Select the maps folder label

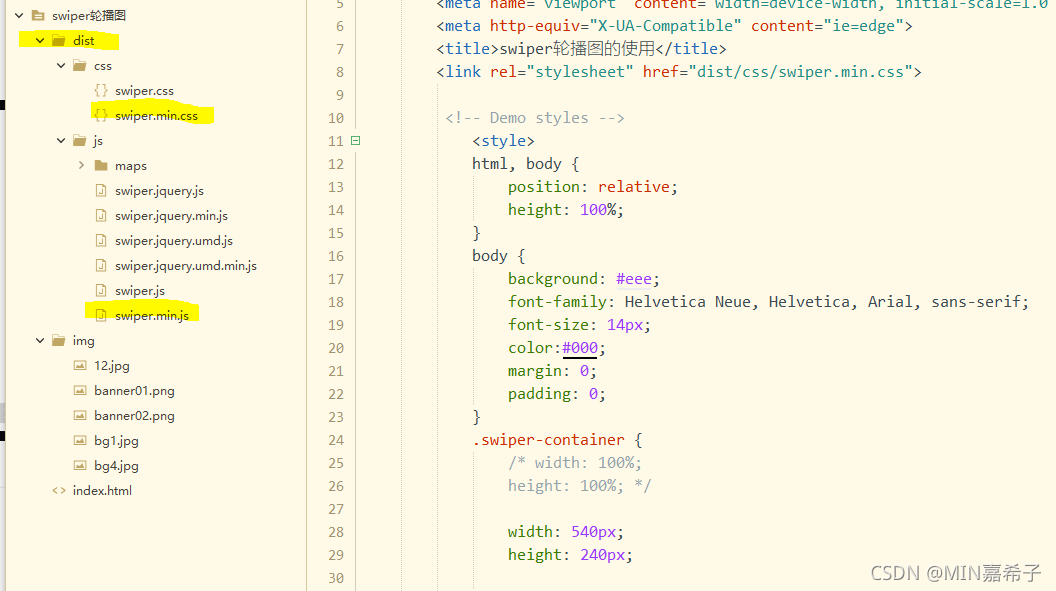pos(131,166)
